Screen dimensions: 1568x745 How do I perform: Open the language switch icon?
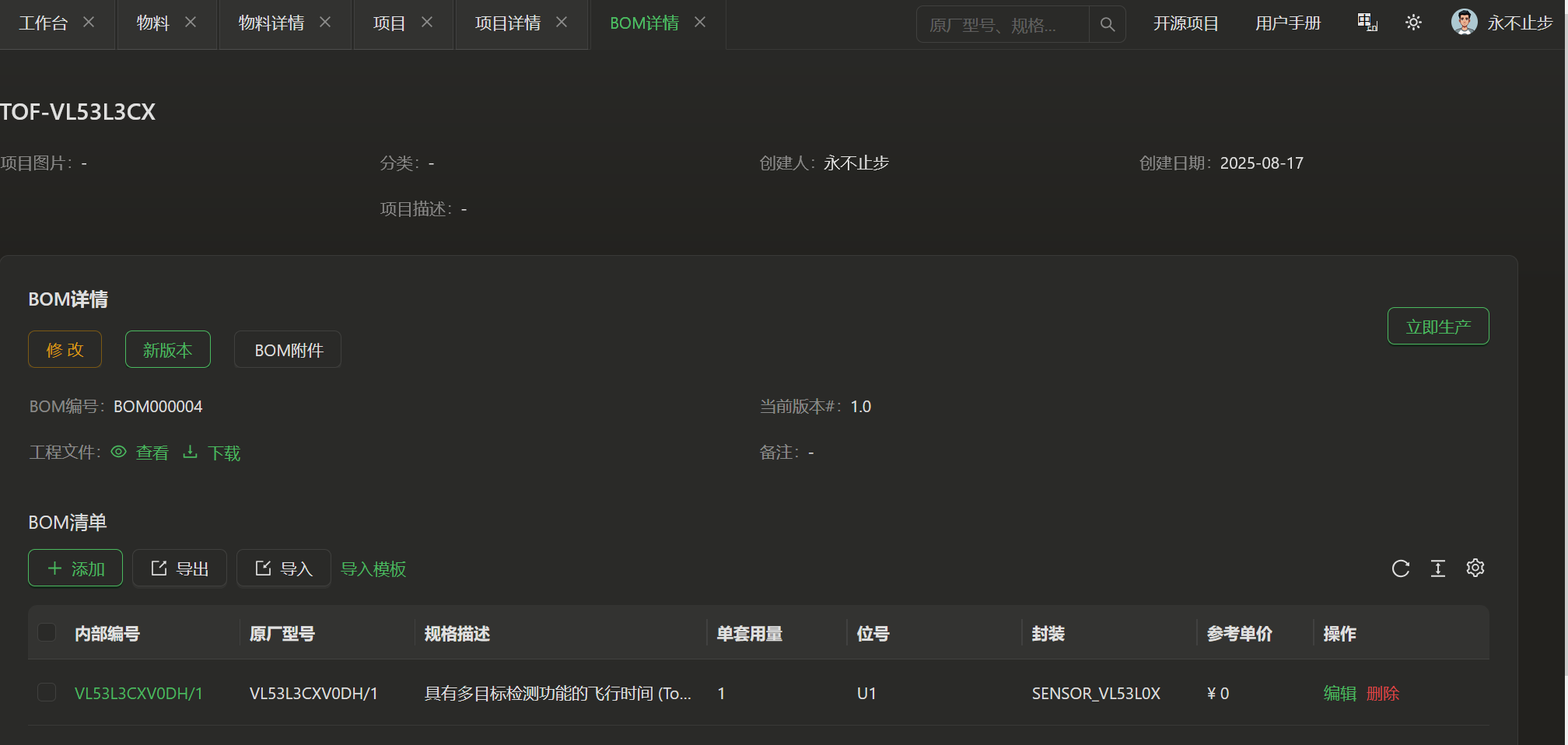(1367, 23)
